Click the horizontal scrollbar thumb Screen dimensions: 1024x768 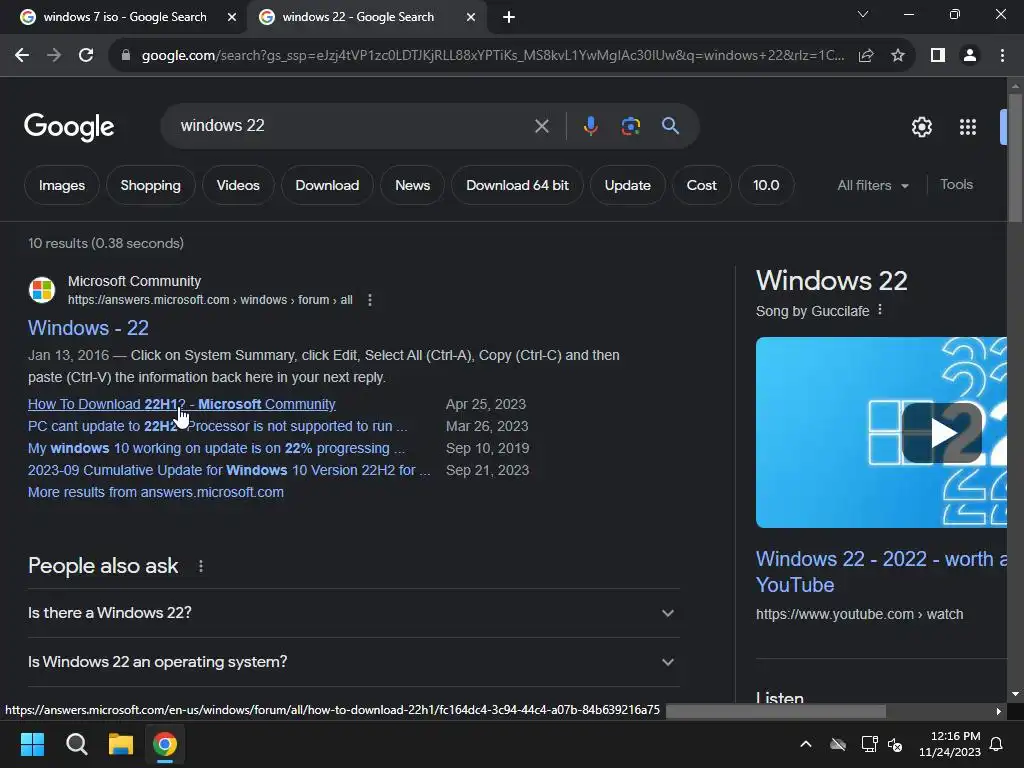(776, 711)
